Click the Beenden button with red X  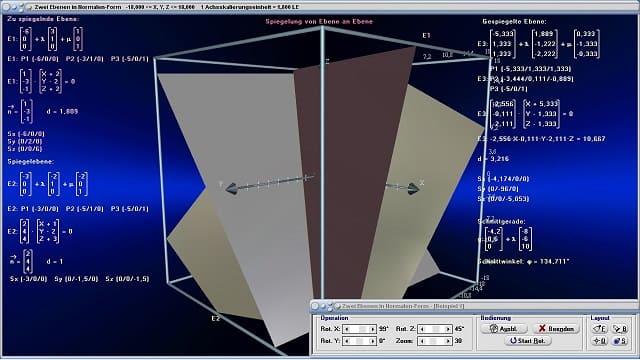click(x=556, y=329)
